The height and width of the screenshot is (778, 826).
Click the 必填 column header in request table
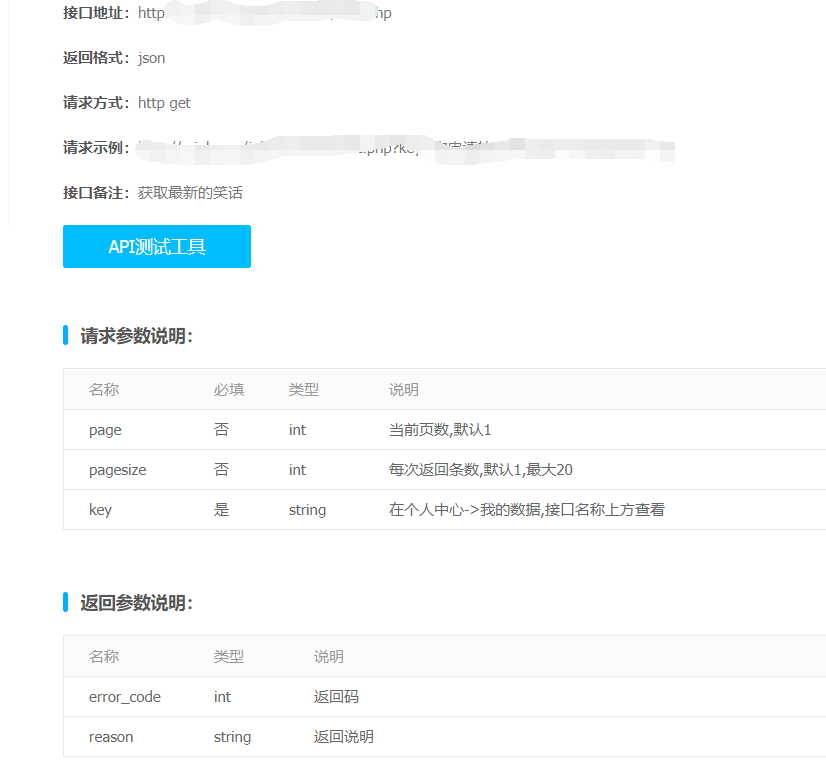[x=229, y=390]
